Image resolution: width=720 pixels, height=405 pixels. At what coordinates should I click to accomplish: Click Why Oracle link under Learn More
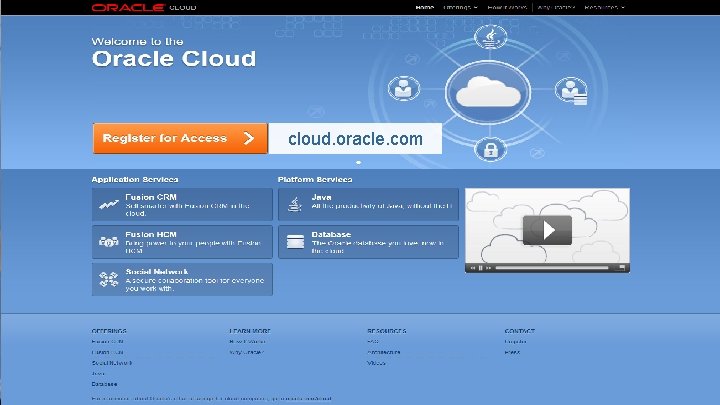pyautogui.click(x=247, y=352)
